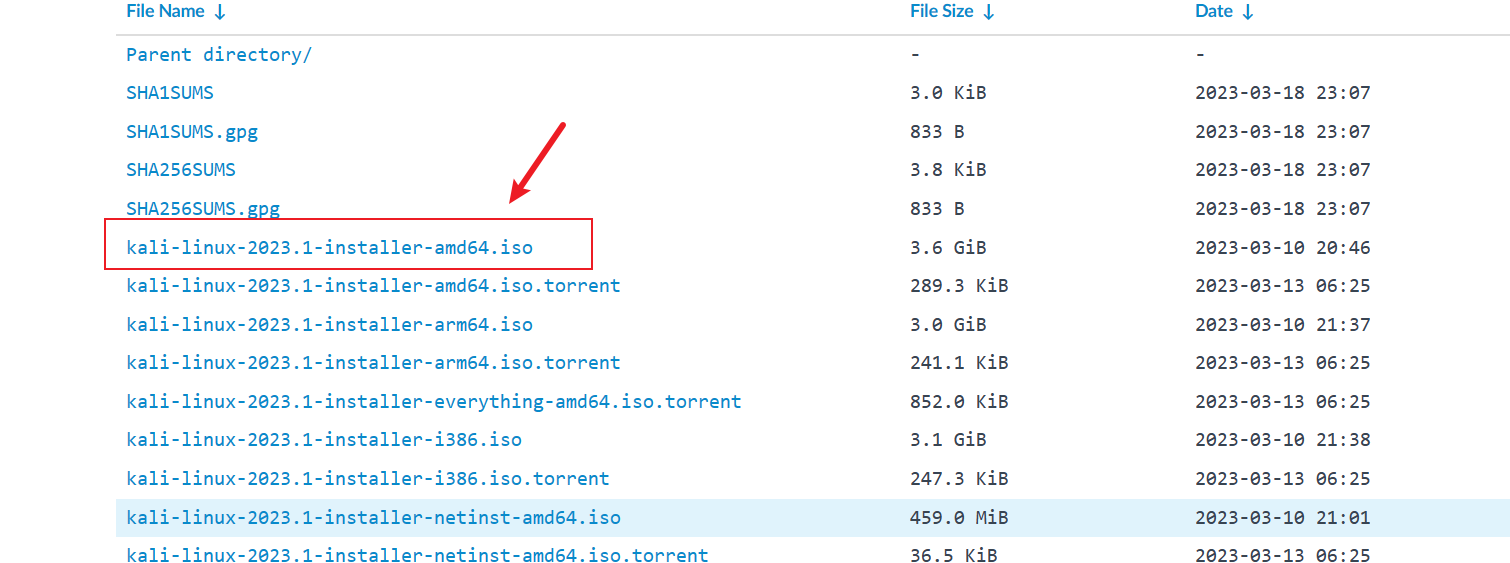Sort by File Name arrow icon
Image resolution: width=1510 pixels, height=563 pixels.
point(220,12)
